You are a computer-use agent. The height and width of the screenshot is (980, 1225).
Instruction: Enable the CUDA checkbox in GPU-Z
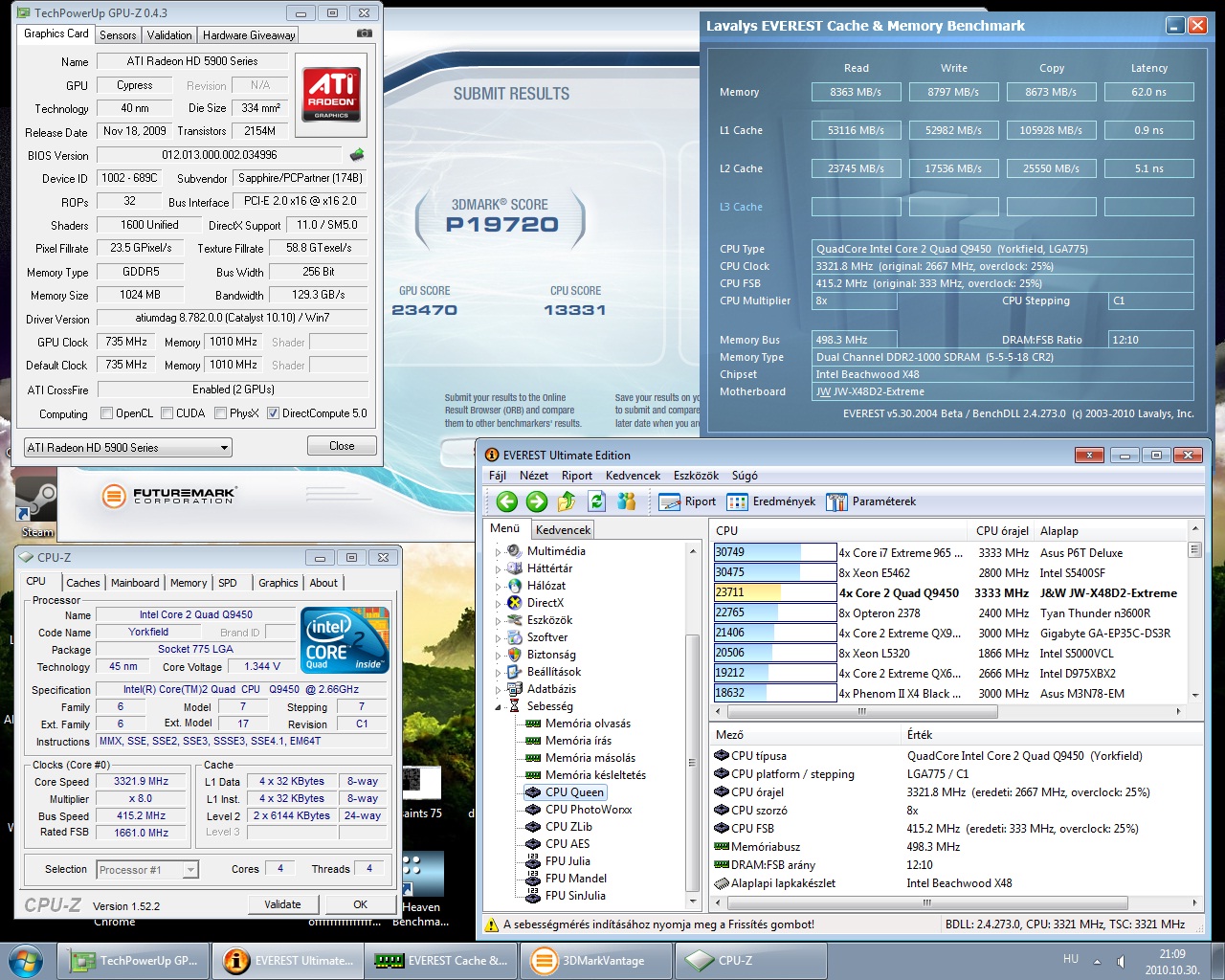pyautogui.click(x=167, y=413)
